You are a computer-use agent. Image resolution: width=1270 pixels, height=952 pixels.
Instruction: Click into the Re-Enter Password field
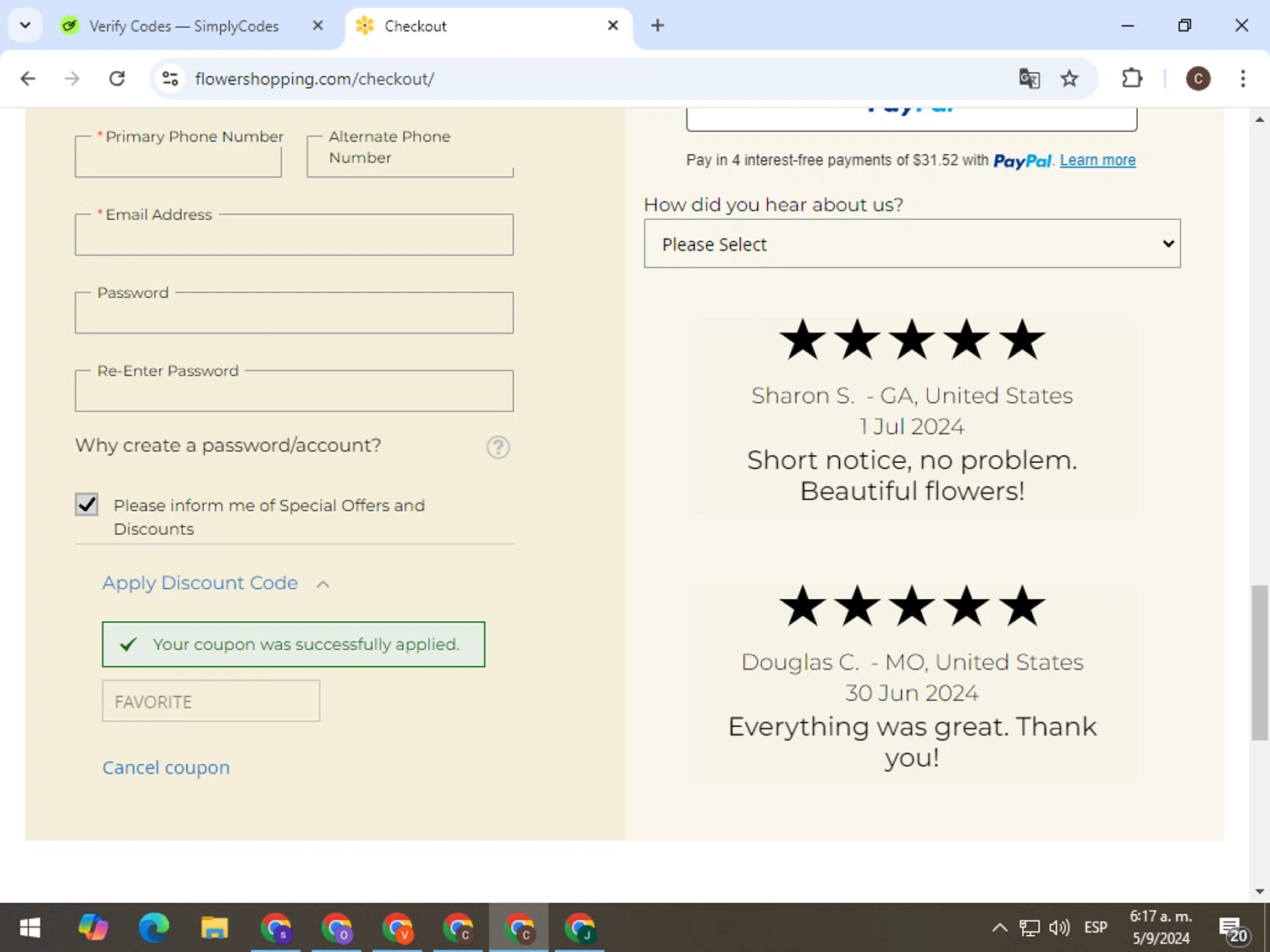coord(294,390)
